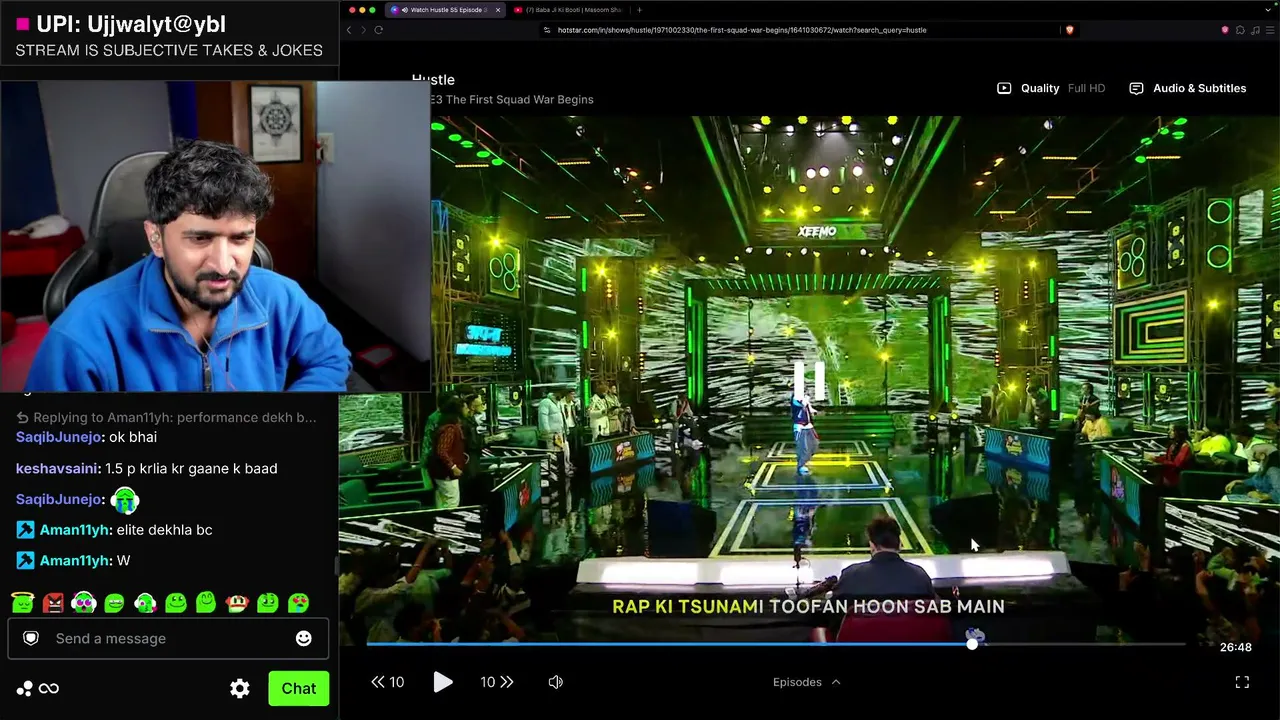Rewind the video 10 seconds
This screenshot has width=1280, height=720.
(387, 682)
